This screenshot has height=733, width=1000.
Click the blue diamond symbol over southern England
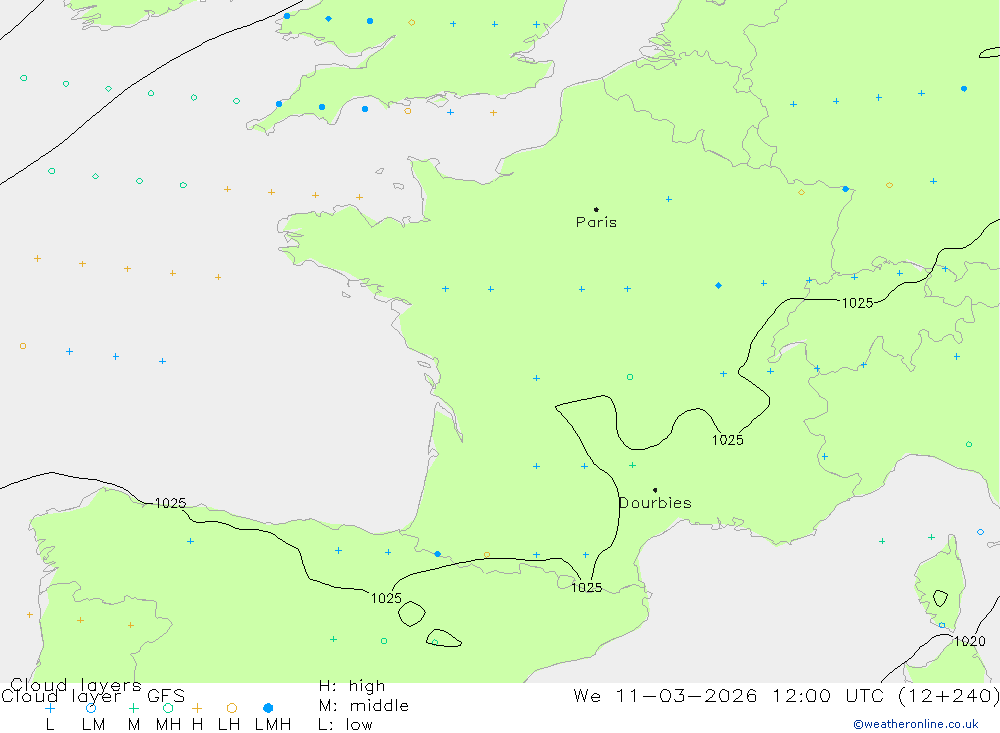pos(328,19)
